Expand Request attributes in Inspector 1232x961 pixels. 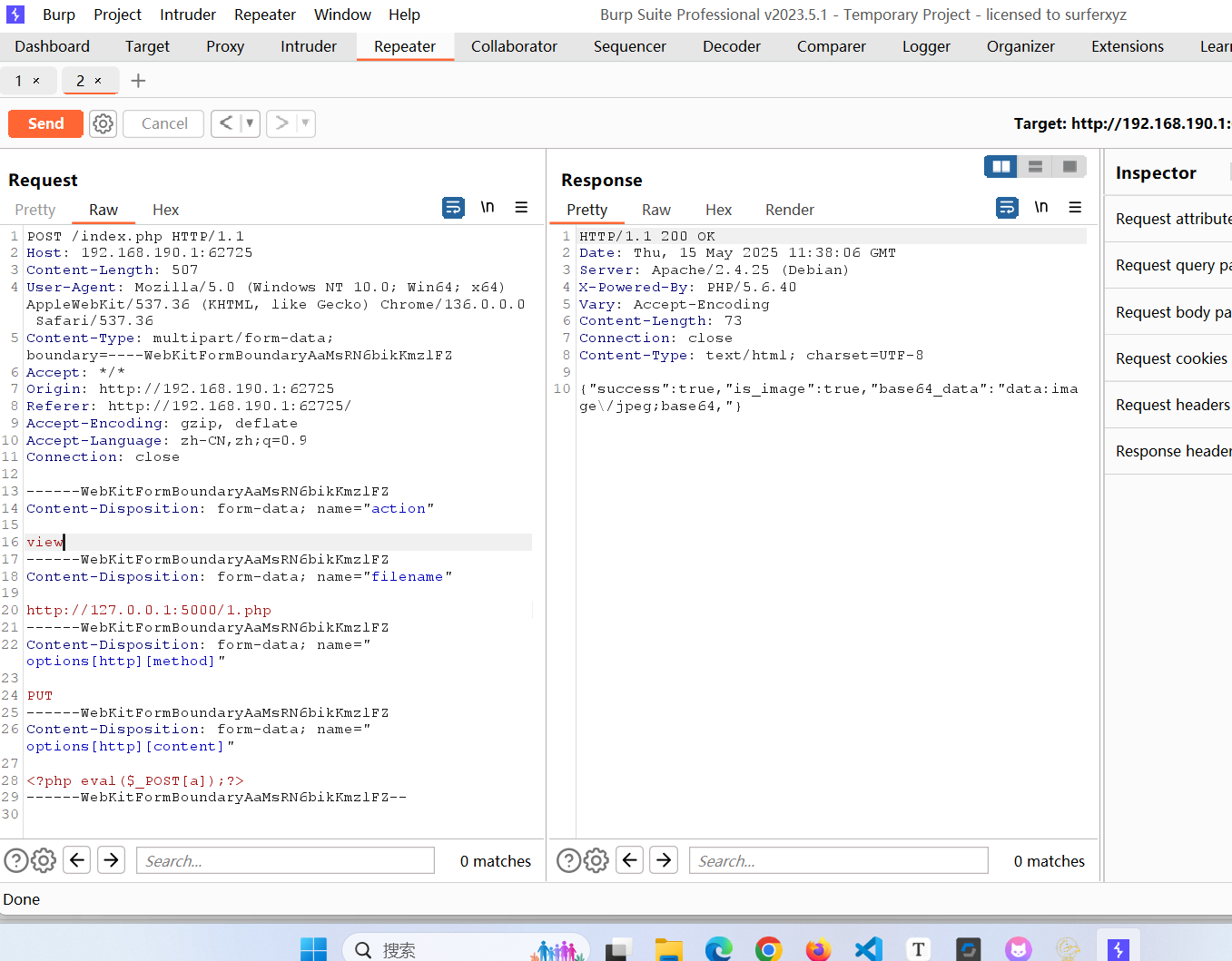[1168, 219]
